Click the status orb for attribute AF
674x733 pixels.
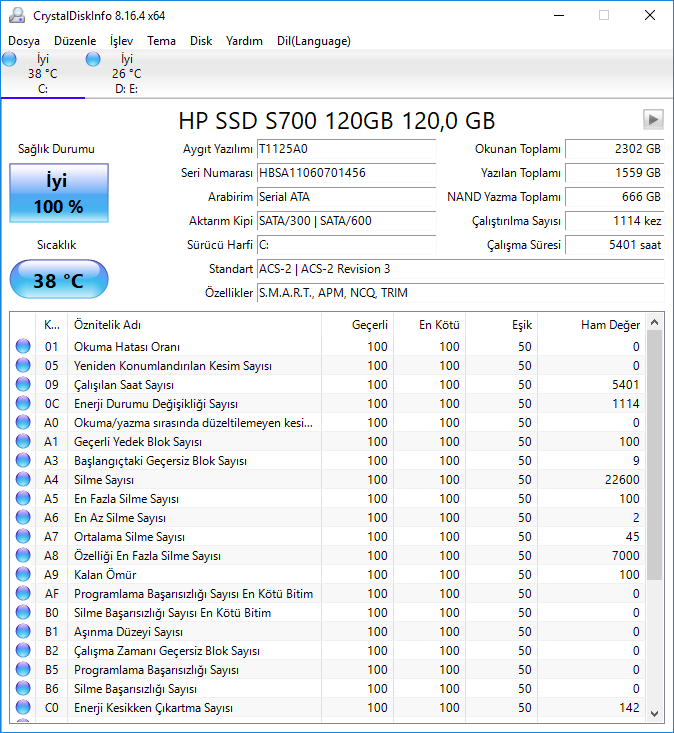click(23, 593)
